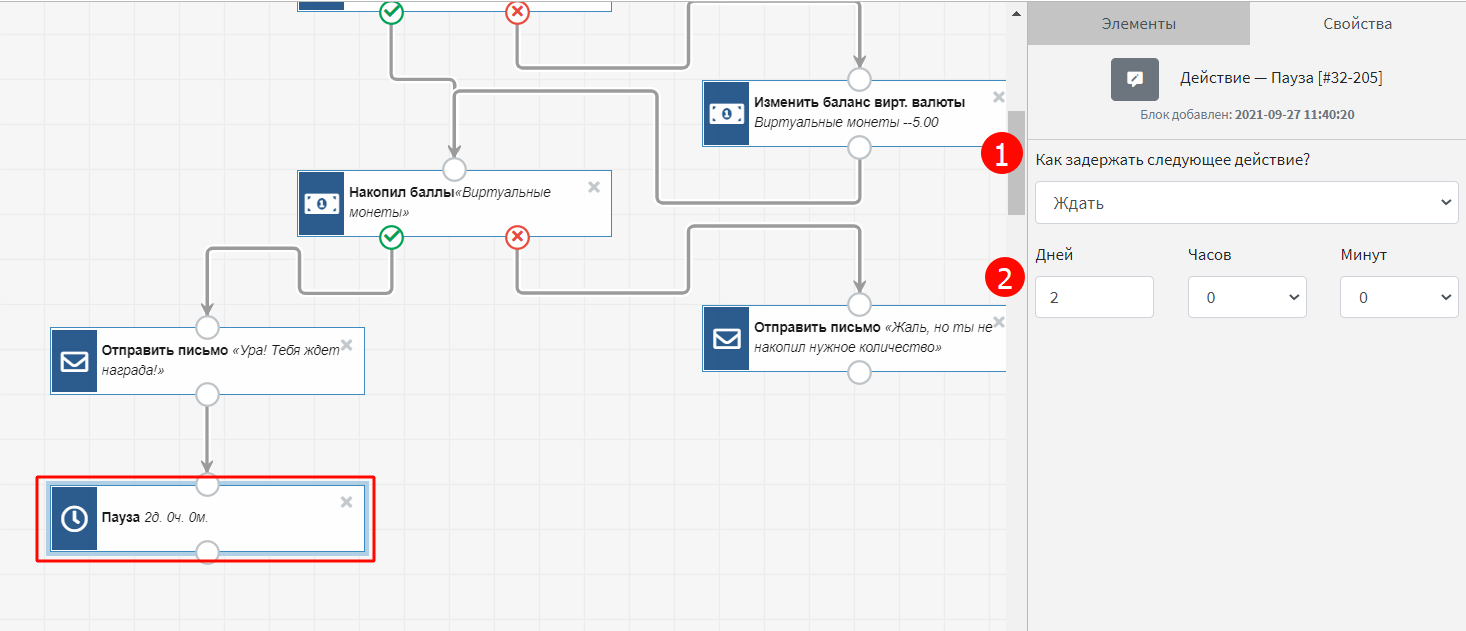Click envelope icon of «Жаль, но ты не накопил» letter
Screen dimensions: 1466x631
[x=726, y=338]
